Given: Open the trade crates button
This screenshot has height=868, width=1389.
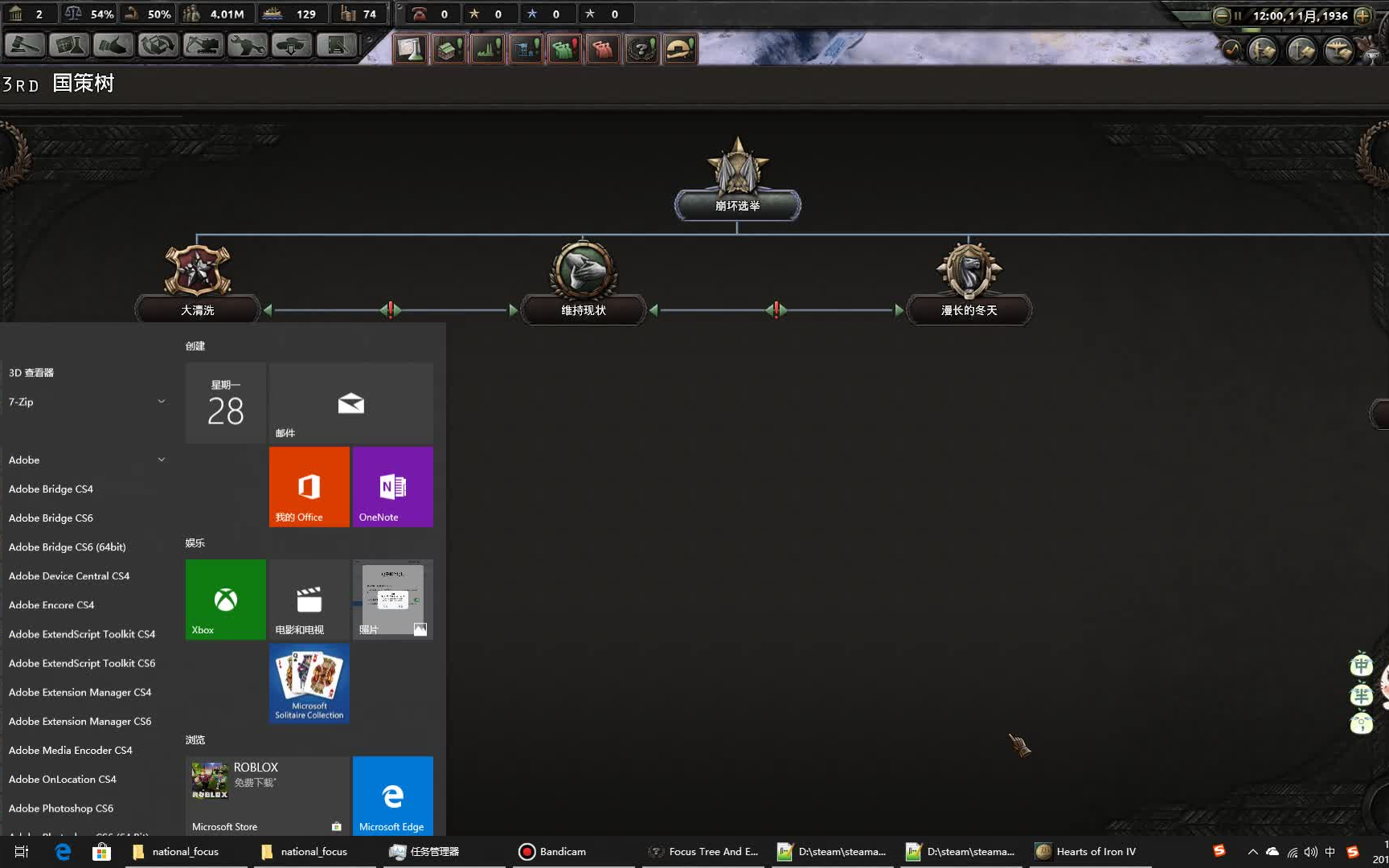Looking at the screenshot, I should [x=158, y=46].
